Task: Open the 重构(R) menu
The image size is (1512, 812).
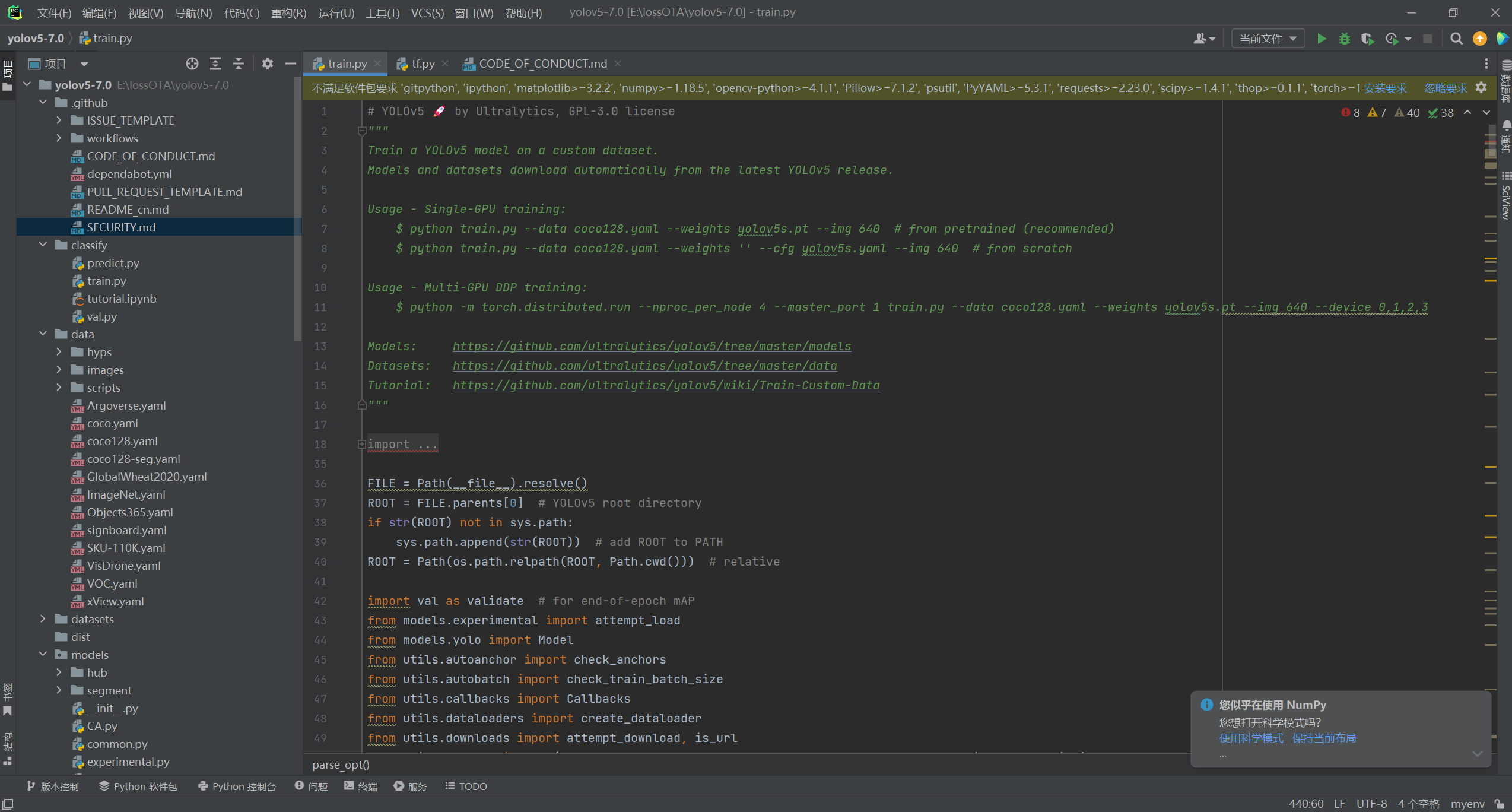Action: point(288,12)
